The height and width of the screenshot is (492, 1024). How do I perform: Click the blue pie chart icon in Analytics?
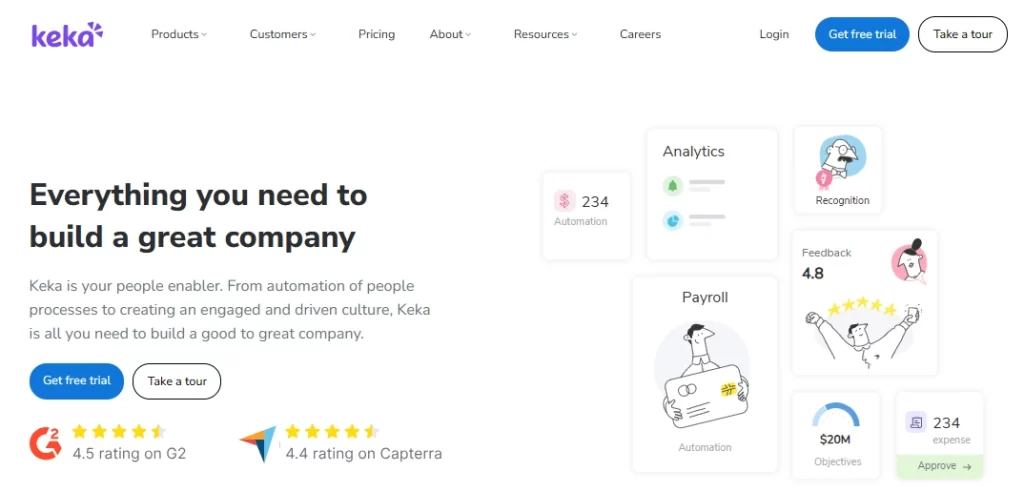673,219
